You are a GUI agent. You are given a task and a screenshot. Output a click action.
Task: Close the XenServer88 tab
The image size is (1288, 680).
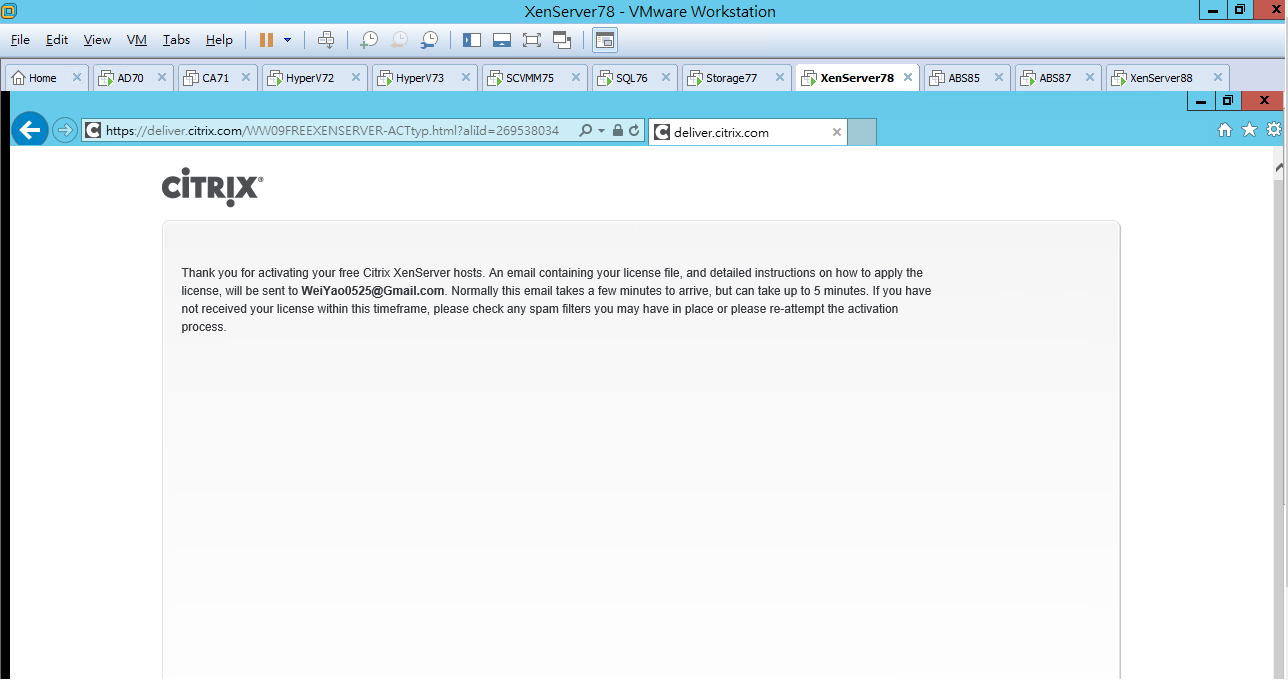pyautogui.click(x=1217, y=78)
